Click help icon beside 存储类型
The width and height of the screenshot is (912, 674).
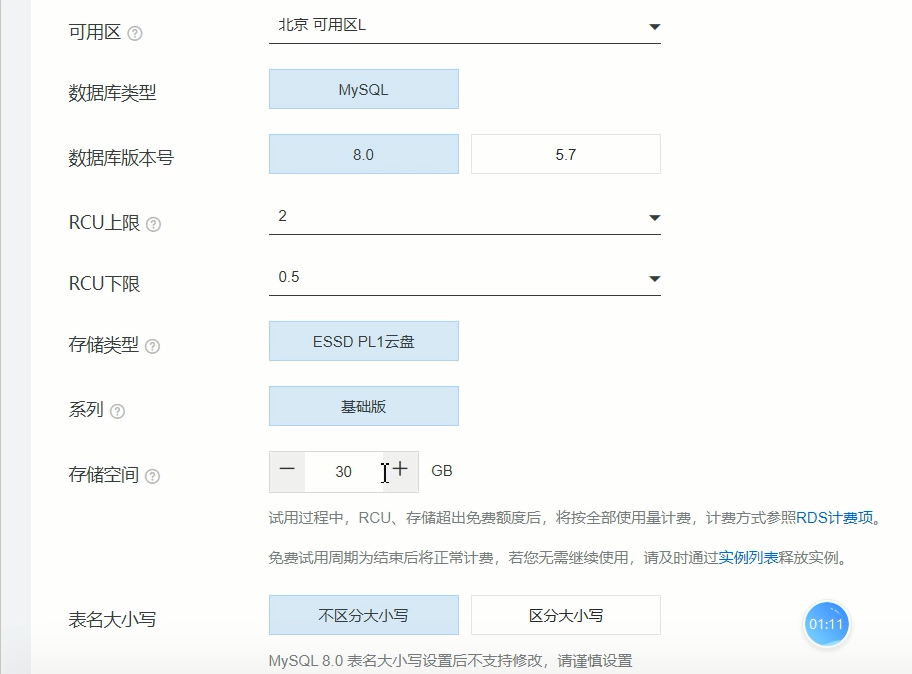(152, 346)
